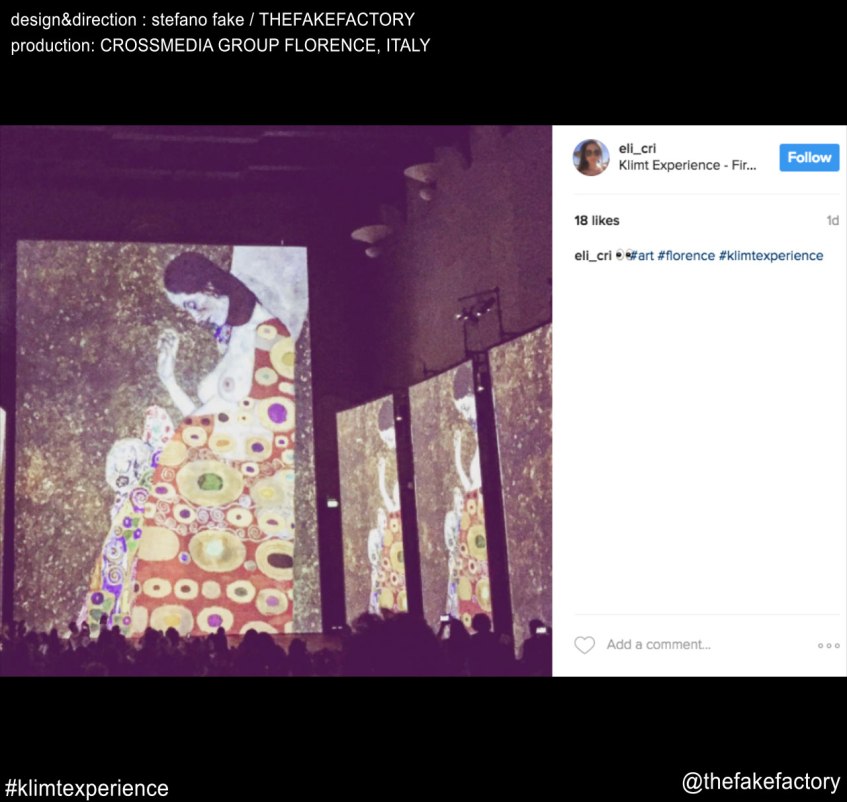
Task: Open Klimt Experience location link
Action: pyautogui.click(x=687, y=165)
